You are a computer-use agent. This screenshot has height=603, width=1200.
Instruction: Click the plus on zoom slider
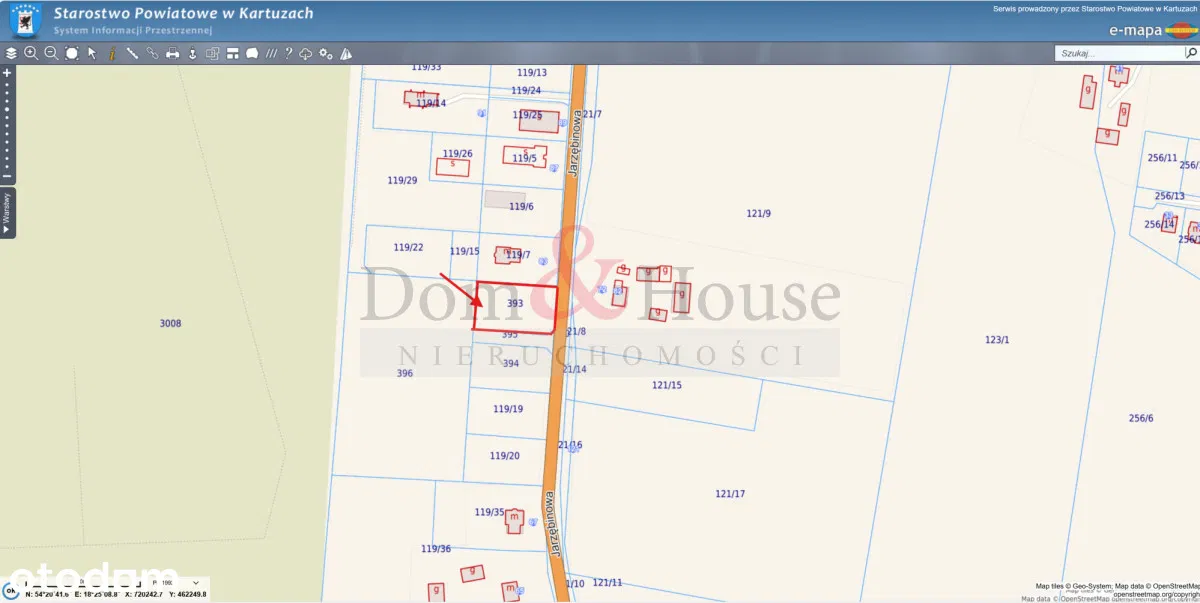[7, 73]
